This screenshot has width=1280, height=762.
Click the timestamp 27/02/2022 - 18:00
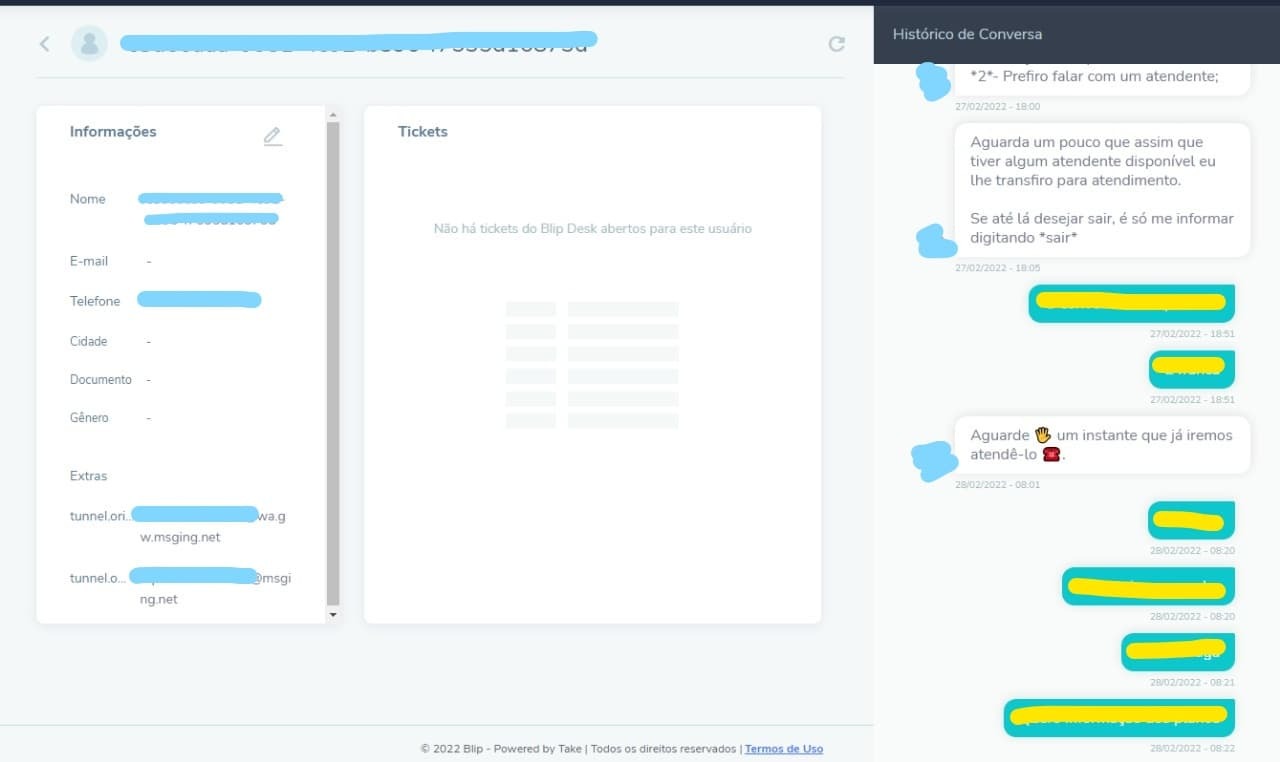point(998,106)
